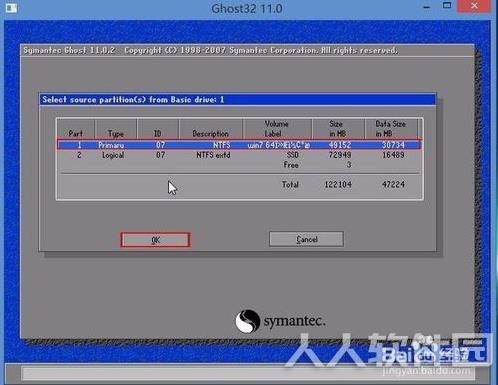The width and height of the screenshot is (498, 385).
Task: Click the Symantec logo
Action: pos(280,321)
